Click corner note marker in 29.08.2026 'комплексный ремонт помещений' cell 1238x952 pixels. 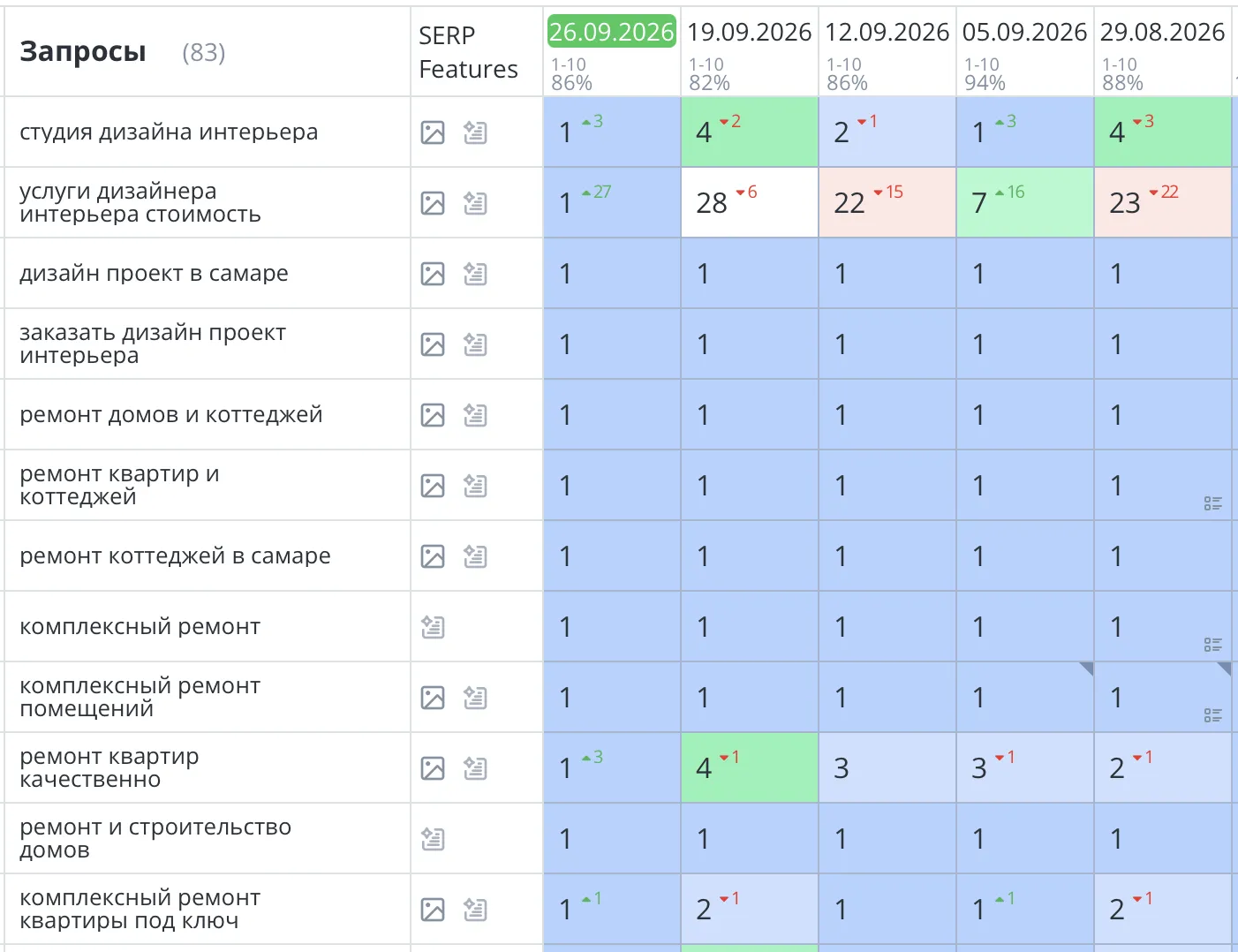tap(1225, 669)
